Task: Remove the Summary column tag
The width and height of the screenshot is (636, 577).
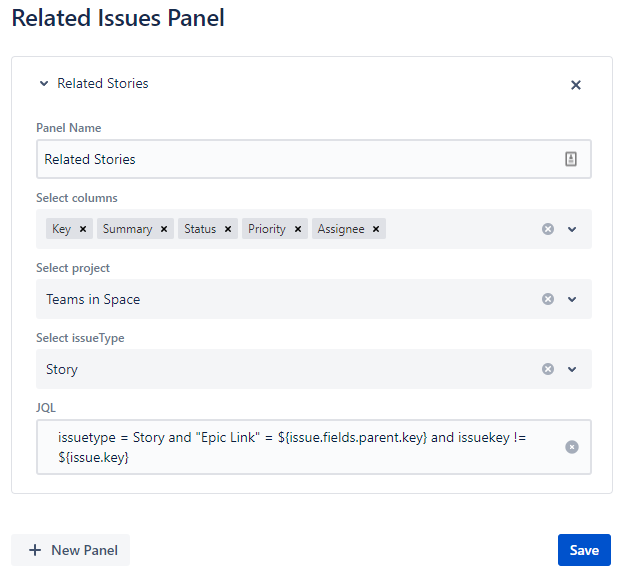Action: pos(164,229)
